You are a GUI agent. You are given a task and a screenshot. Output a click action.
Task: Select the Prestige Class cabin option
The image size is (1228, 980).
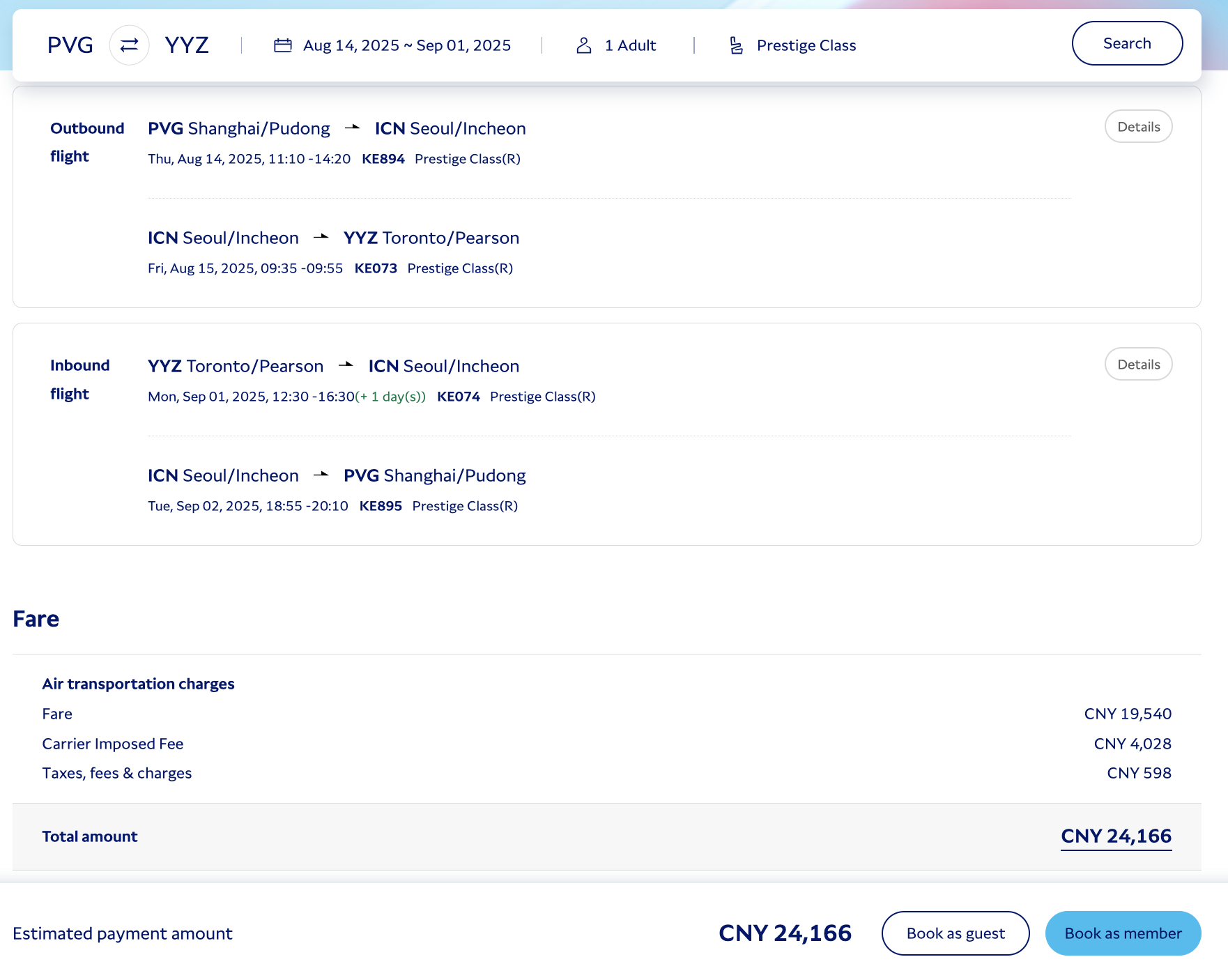pos(806,45)
